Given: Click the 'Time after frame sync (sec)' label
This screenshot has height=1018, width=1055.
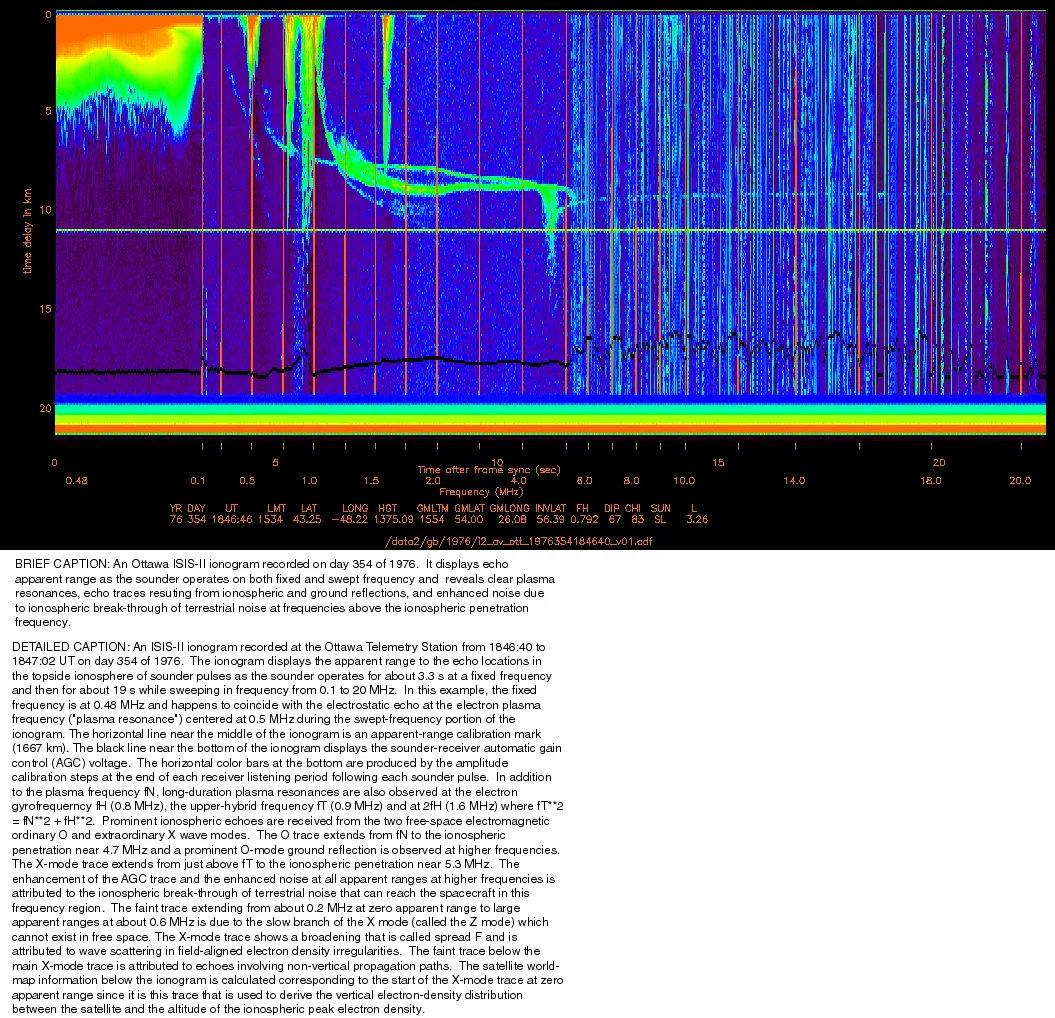Looking at the screenshot, I should point(489,470).
